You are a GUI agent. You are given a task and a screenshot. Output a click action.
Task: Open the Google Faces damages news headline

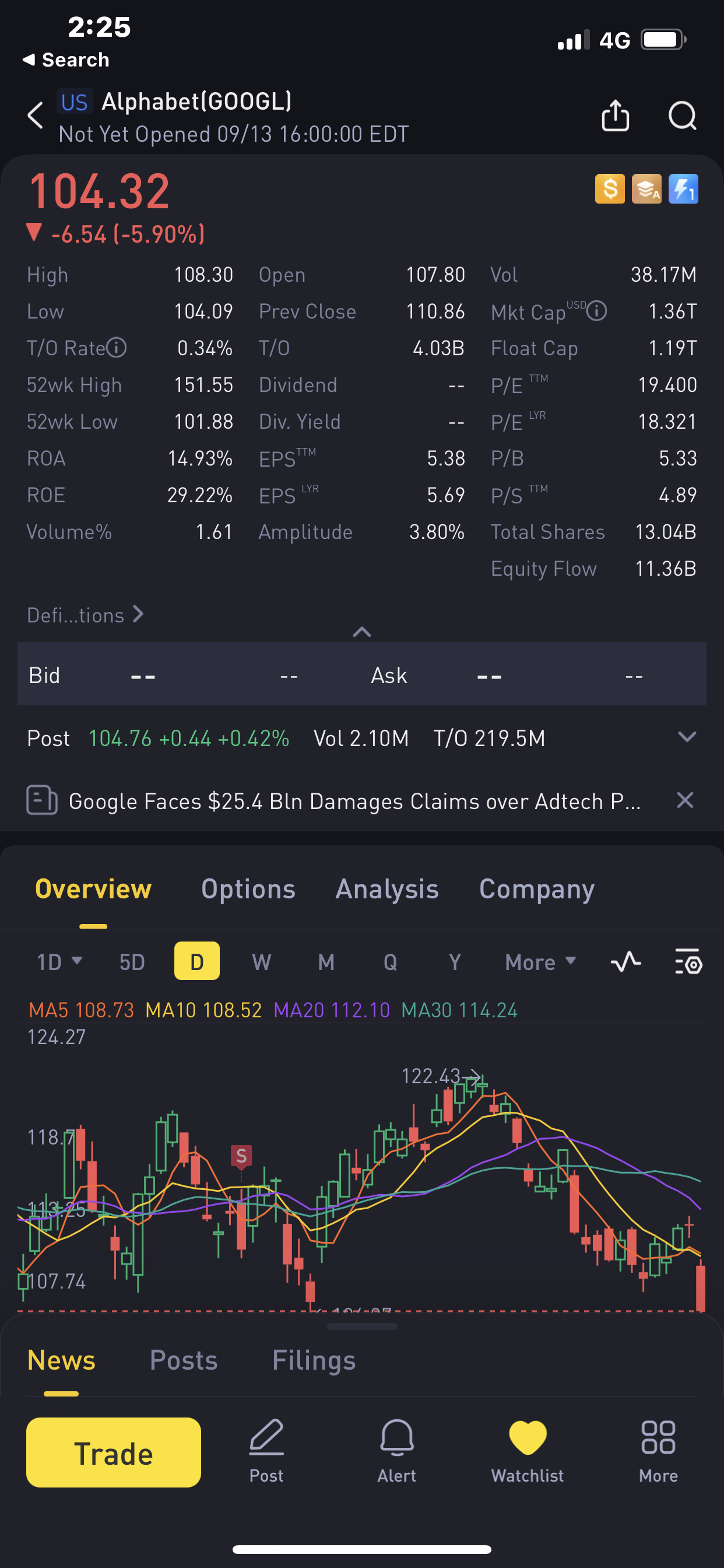pyautogui.click(x=354, y=801)
